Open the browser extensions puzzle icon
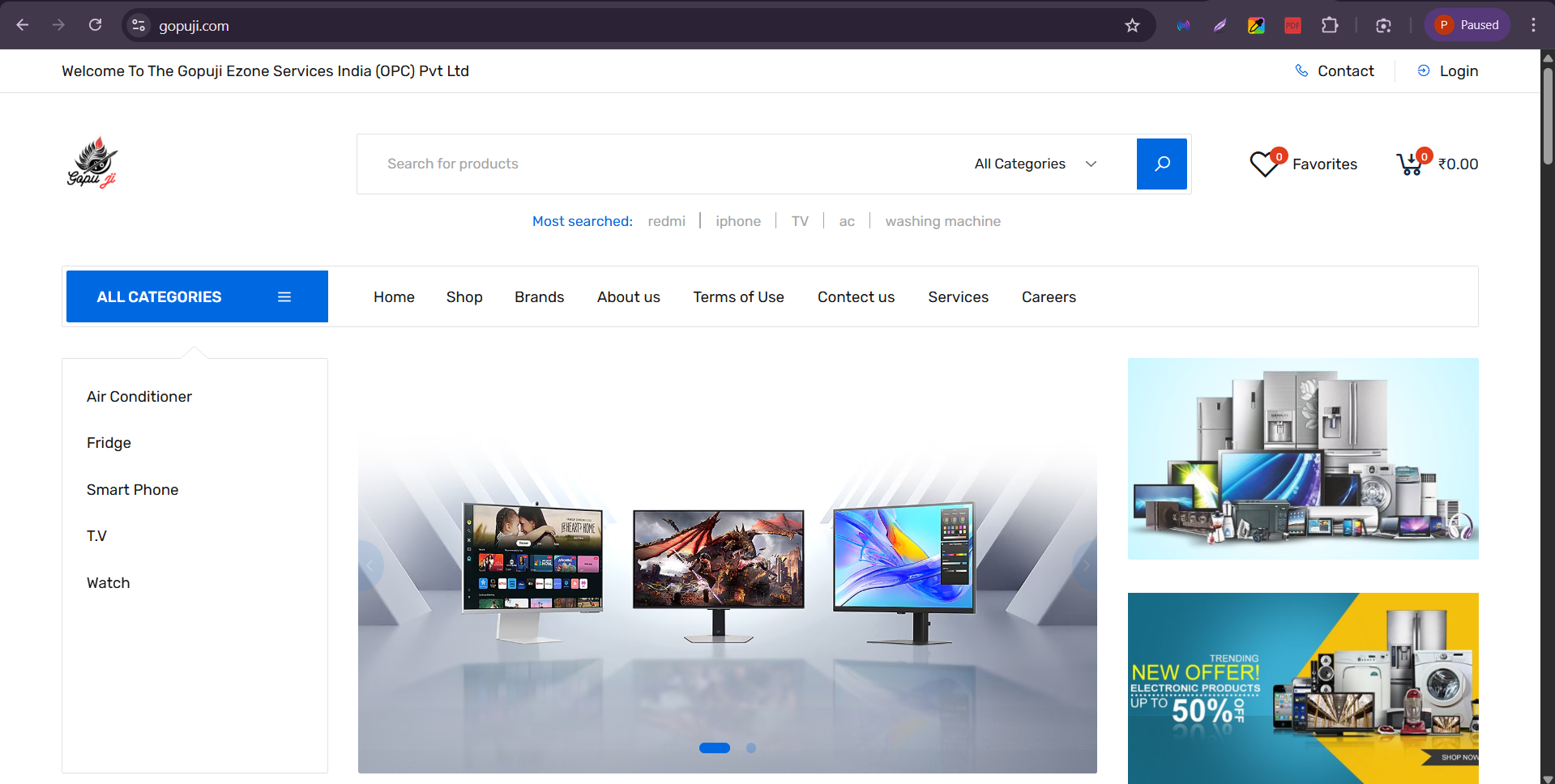Image resolution: width=1555 pixels, height=784 pixels. (1330, 25)
